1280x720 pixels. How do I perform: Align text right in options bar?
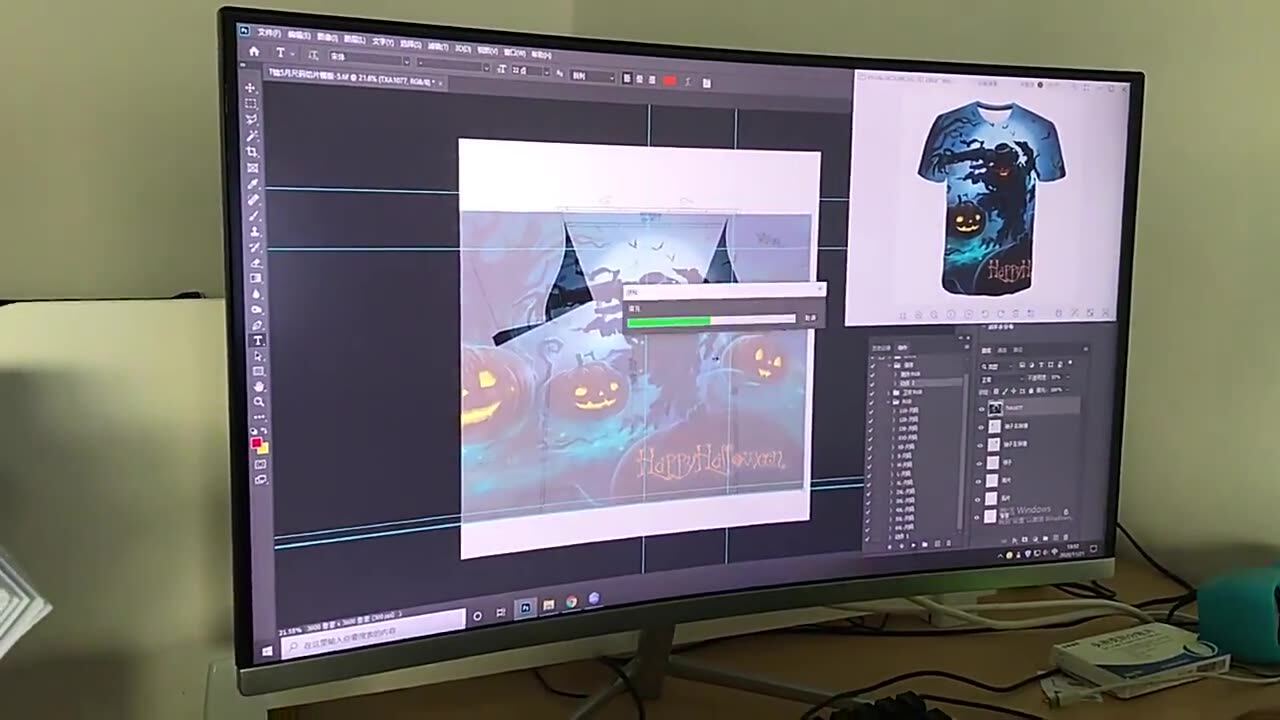point(651,79)
